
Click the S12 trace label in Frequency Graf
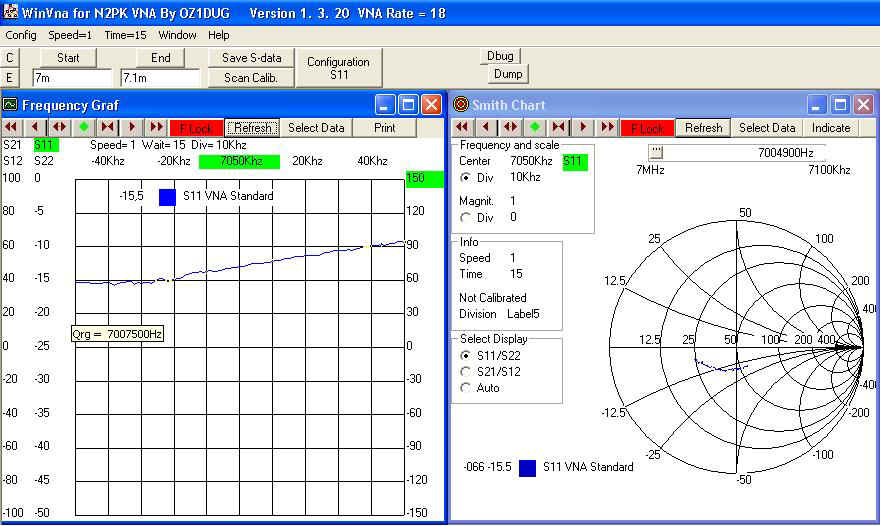coord(12,161)
